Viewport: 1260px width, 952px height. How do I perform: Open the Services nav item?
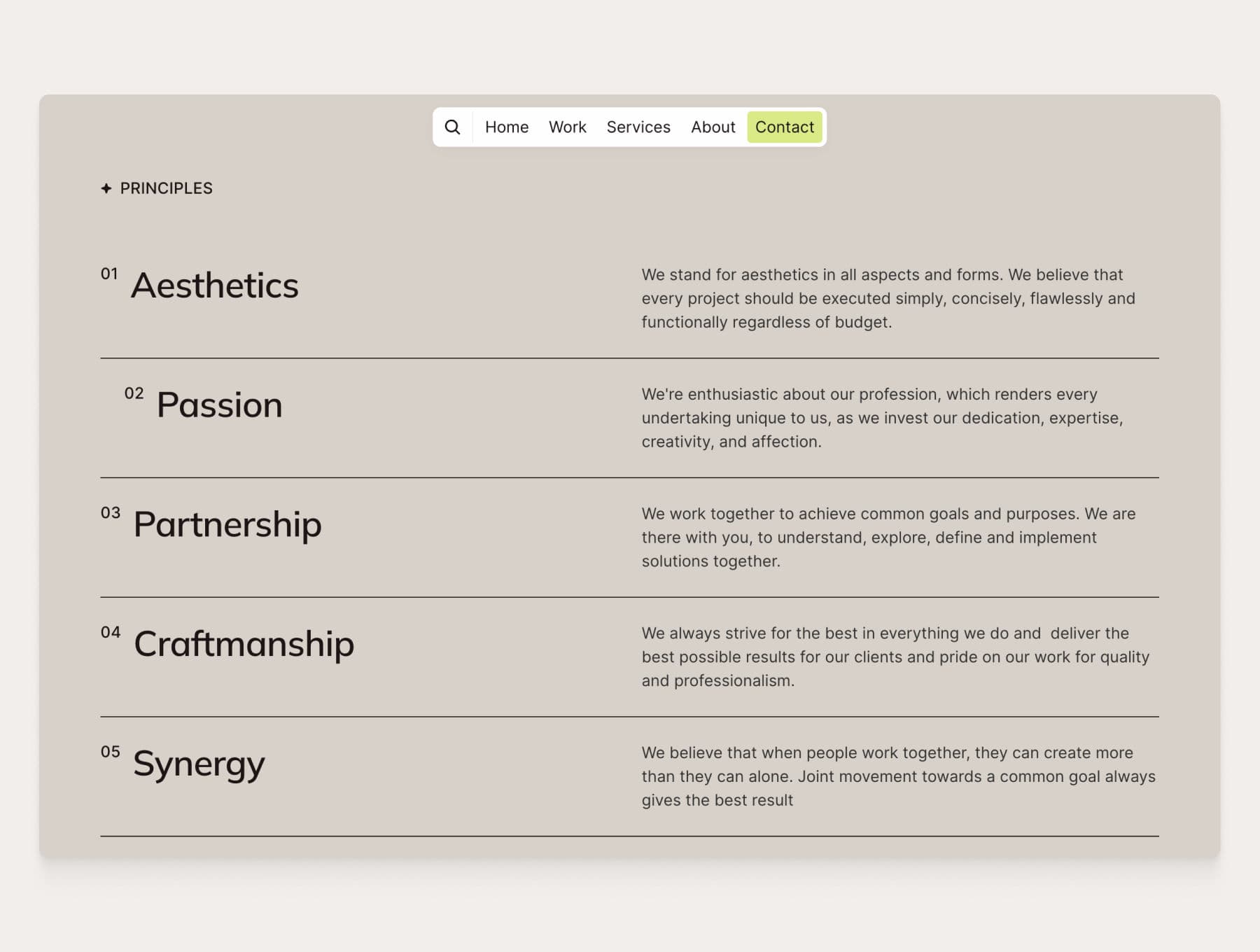(x=638, y=127)
